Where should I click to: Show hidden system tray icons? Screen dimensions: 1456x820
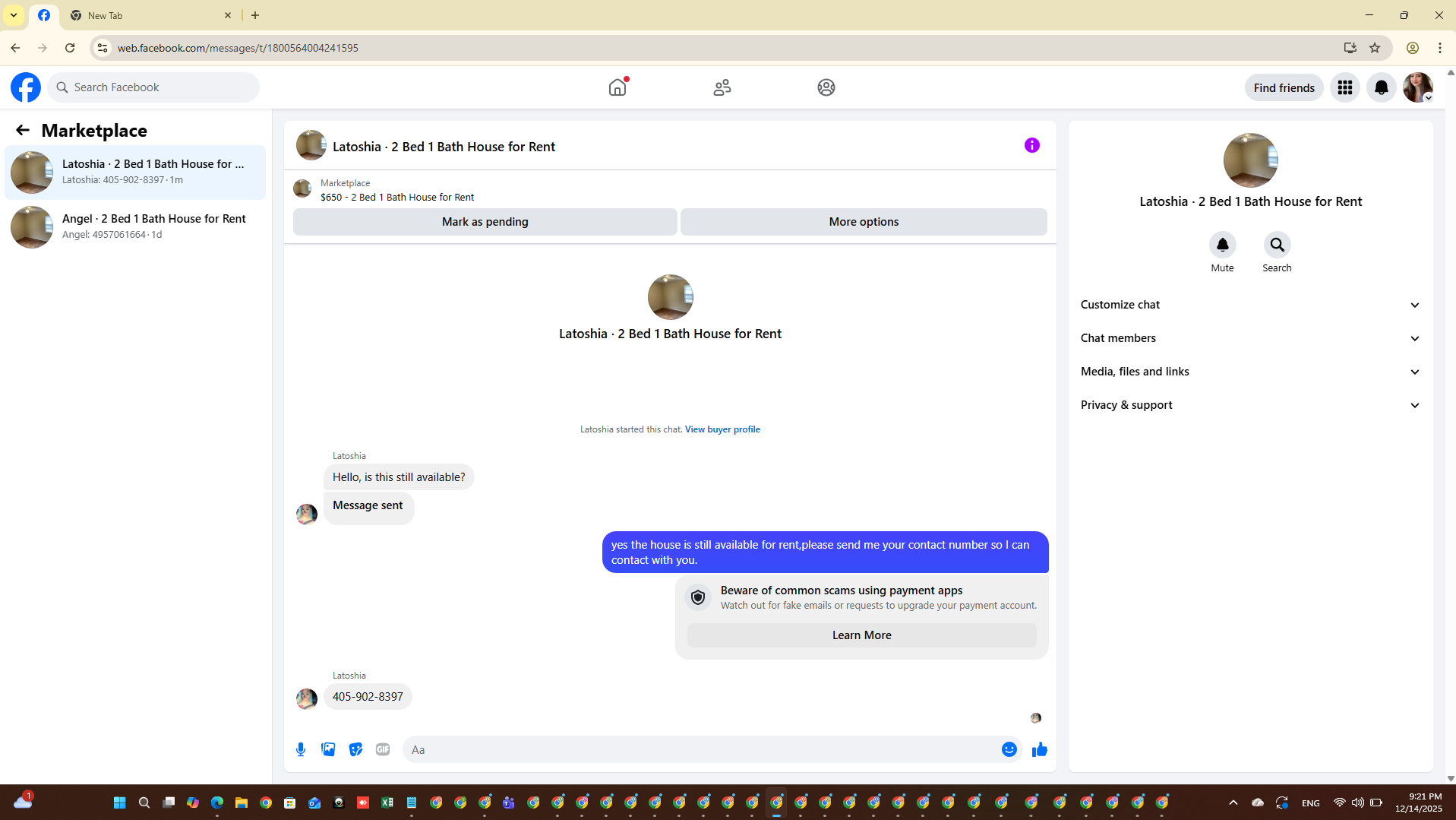click(1233, 803)
